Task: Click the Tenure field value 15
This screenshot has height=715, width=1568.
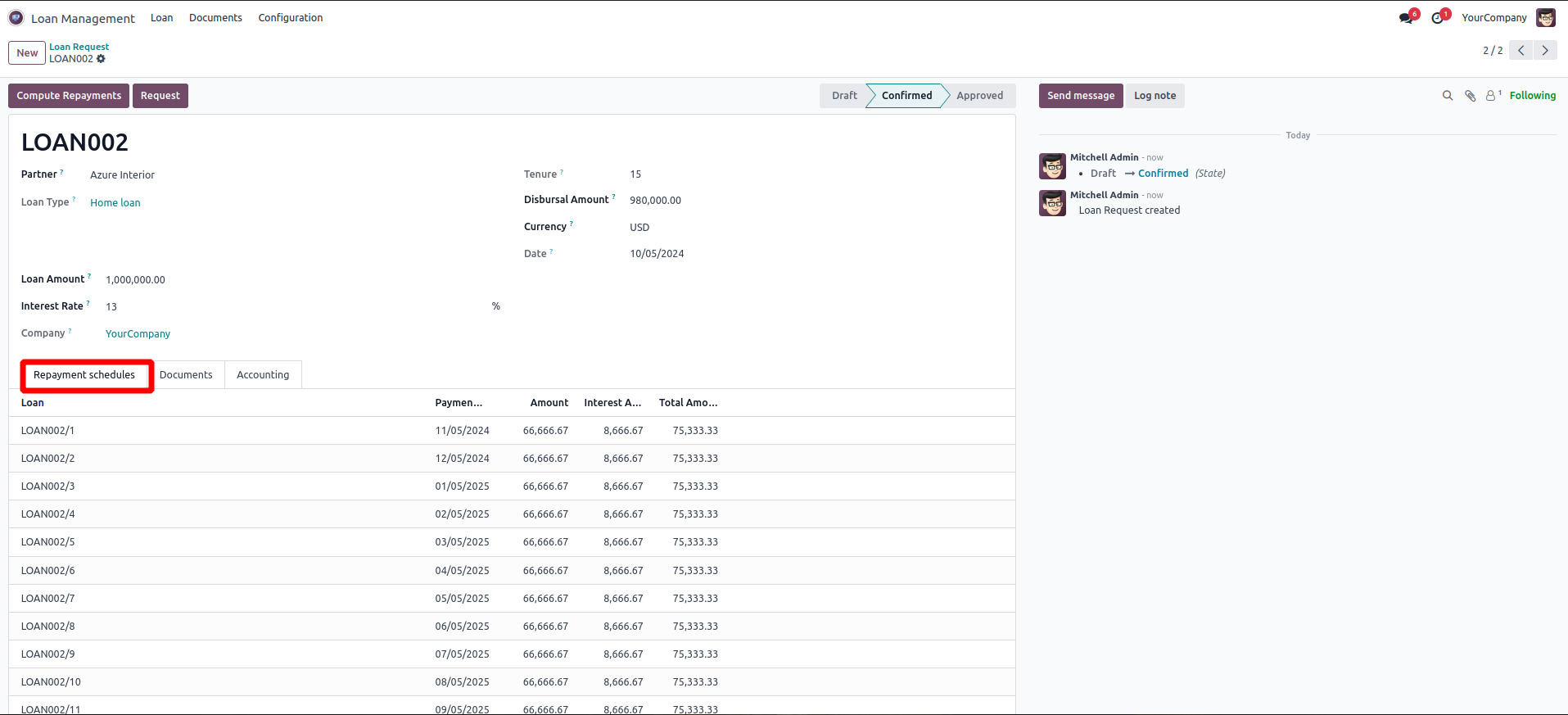Action: click(x=635, y=174)
